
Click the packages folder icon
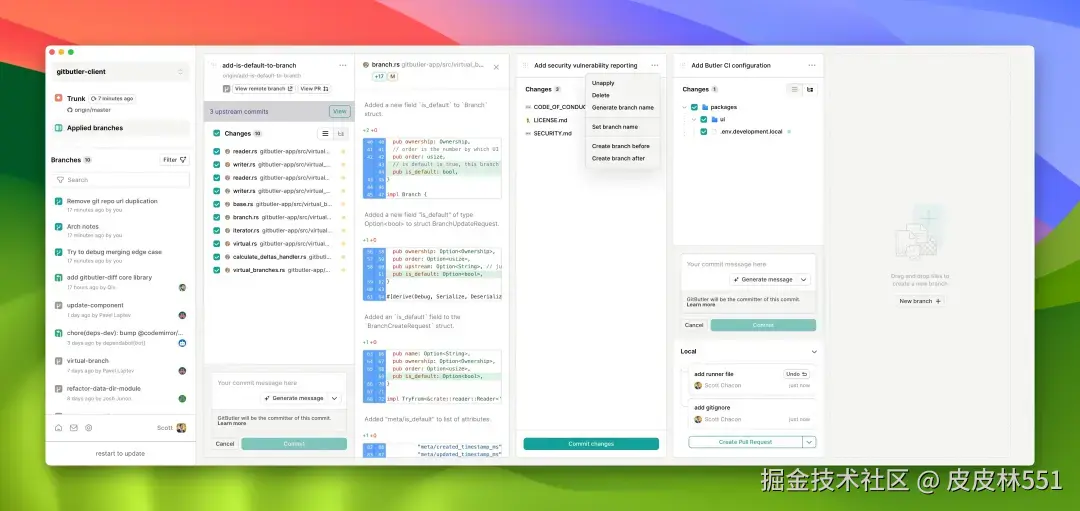(x=705, y=107)
